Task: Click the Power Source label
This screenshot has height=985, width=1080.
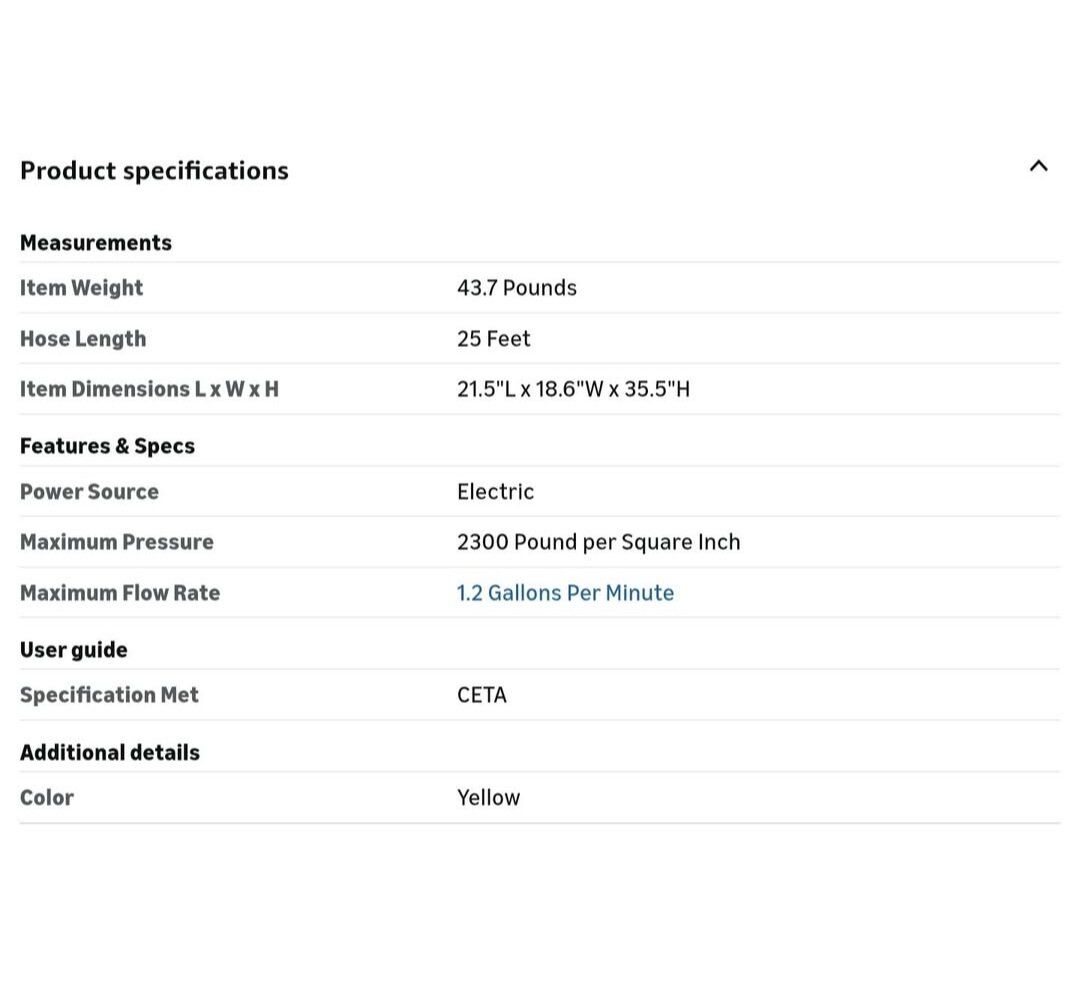Action: point(89,492)
